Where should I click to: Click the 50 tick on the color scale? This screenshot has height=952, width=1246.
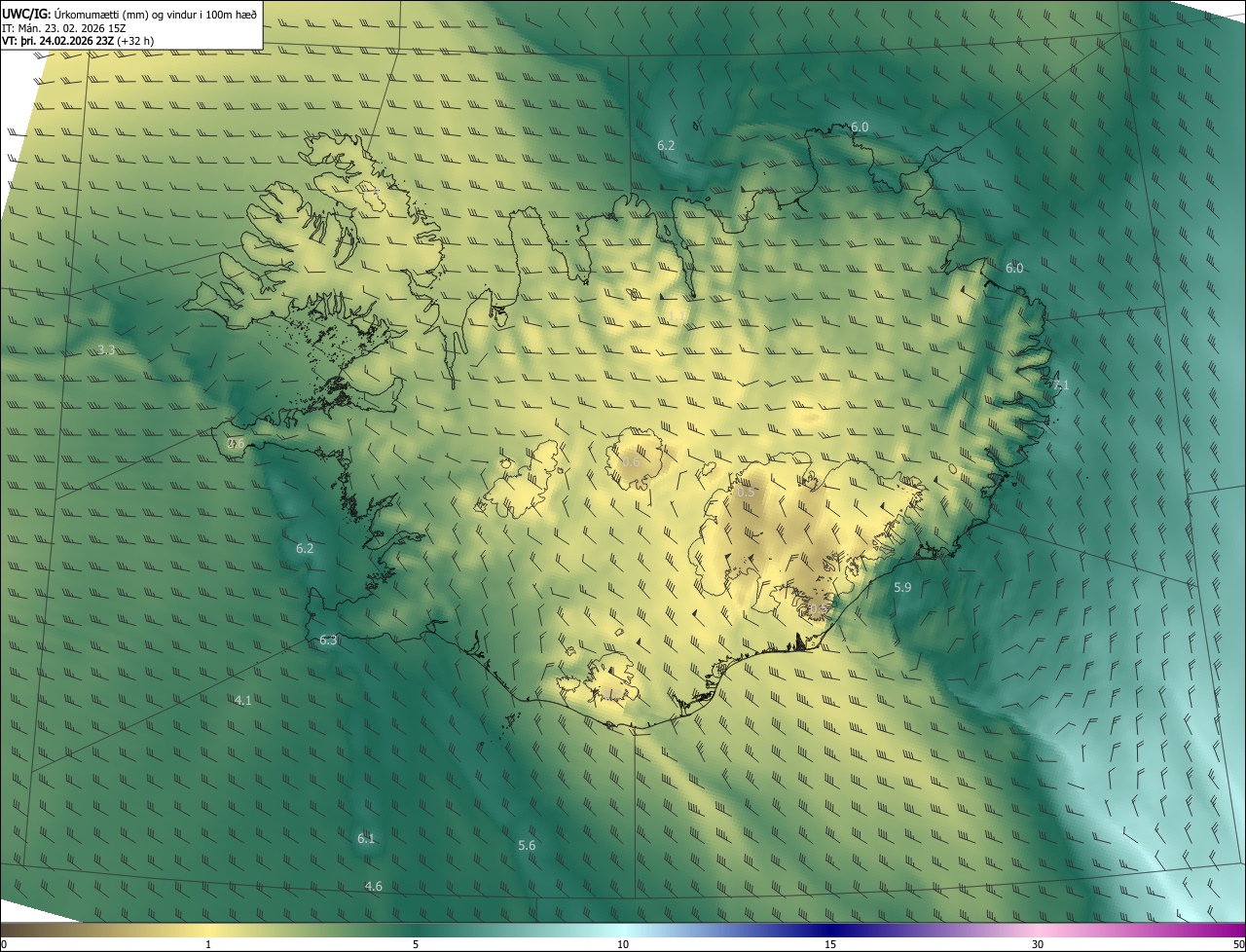point(1238,944)
